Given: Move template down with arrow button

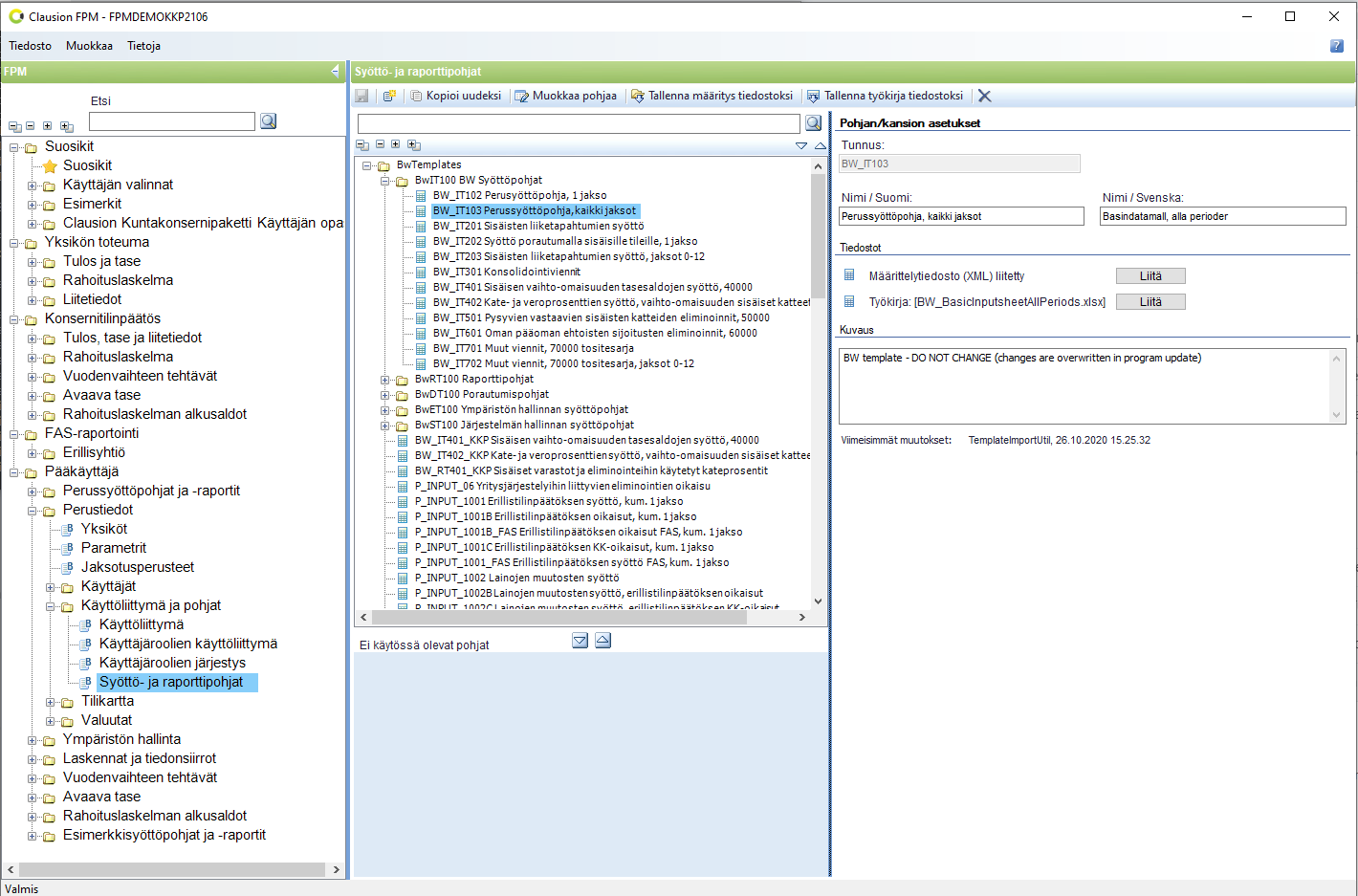Looking at the screenshot, I should coord(580,641).
